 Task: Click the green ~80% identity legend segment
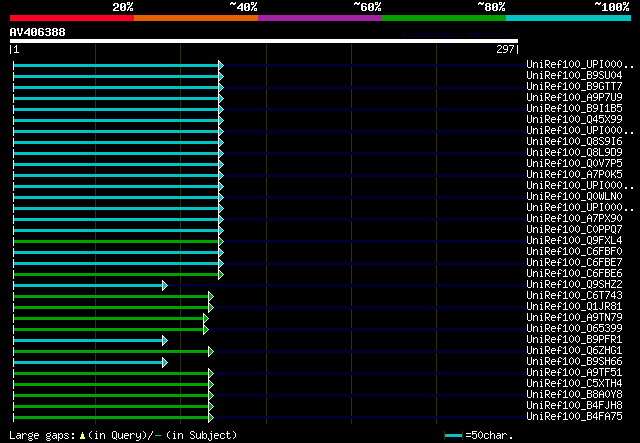tap(444, 18)
